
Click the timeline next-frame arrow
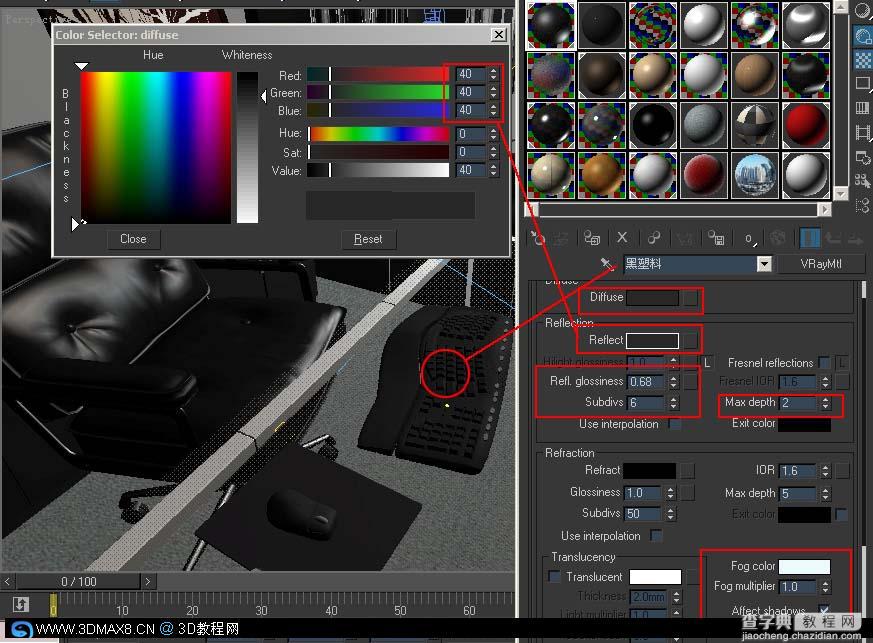pyautogui.click(x=148, y=581)
